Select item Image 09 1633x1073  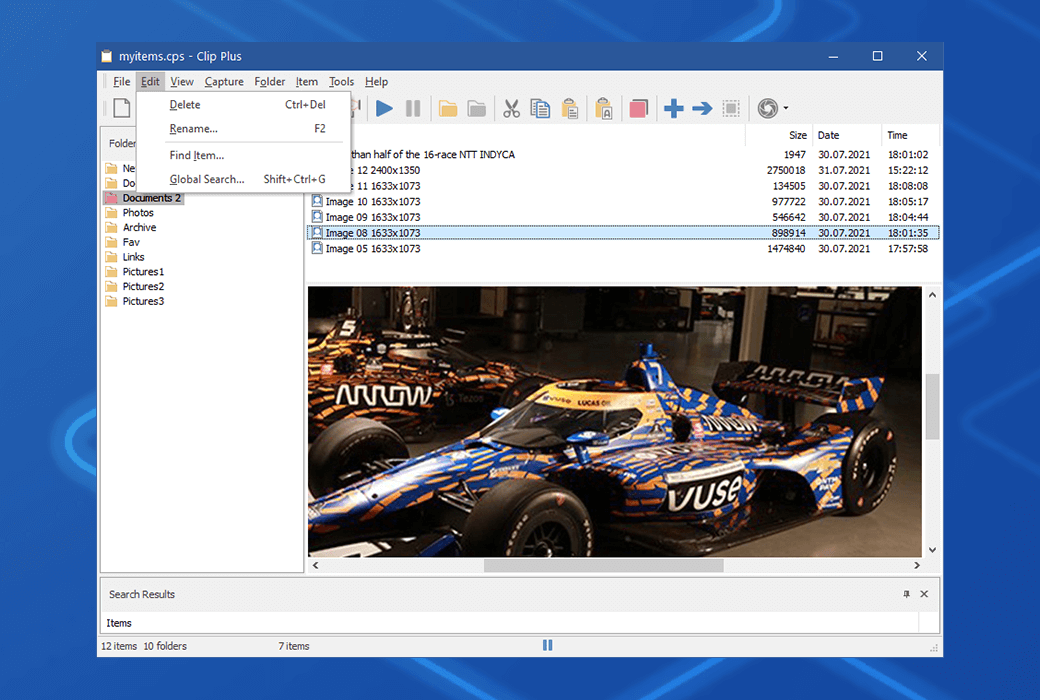click(x=623, y=217)
